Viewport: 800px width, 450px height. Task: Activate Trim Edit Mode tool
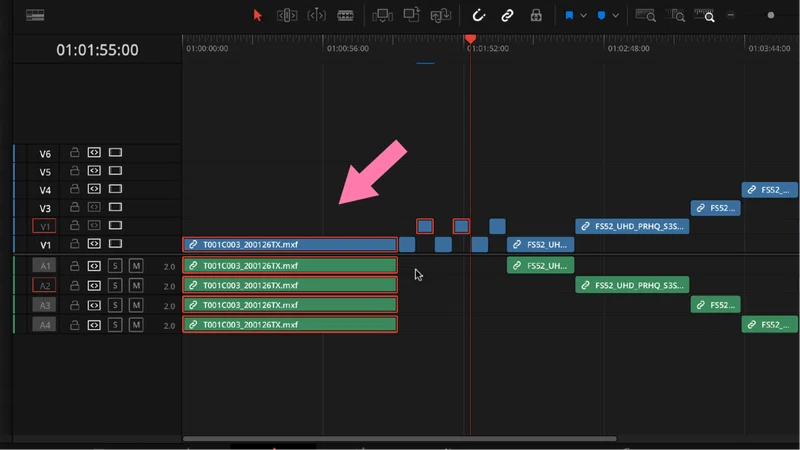coord(287,15)
